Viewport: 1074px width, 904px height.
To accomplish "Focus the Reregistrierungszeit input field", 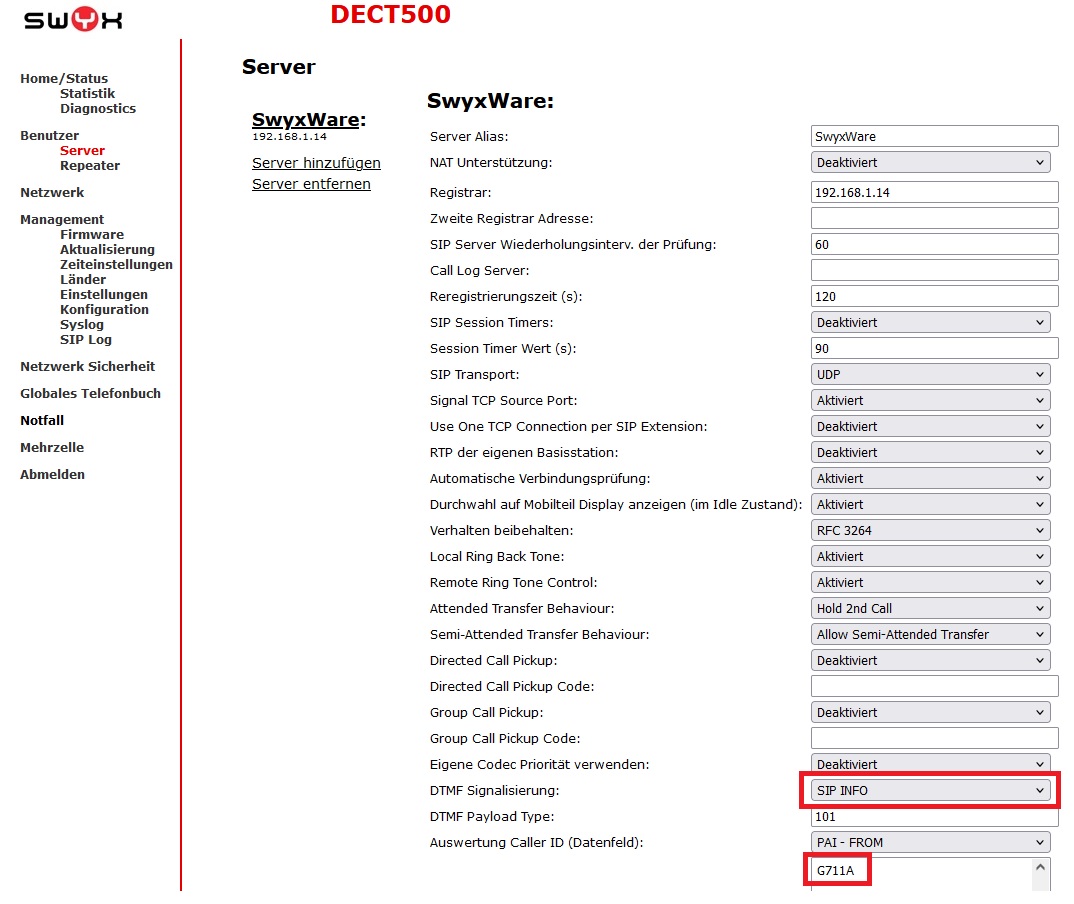I will (x=934, y=296).
